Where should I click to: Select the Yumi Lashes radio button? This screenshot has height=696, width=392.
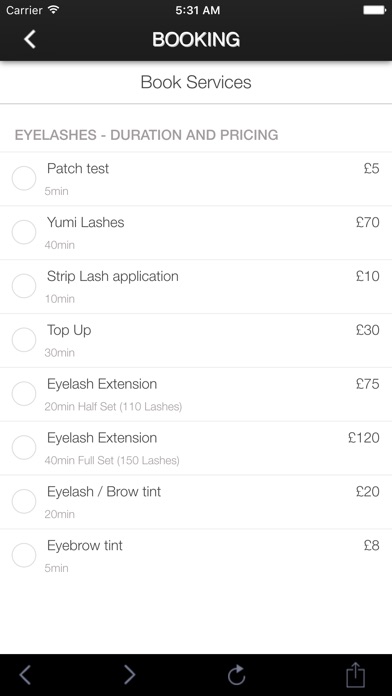point(24,232)
